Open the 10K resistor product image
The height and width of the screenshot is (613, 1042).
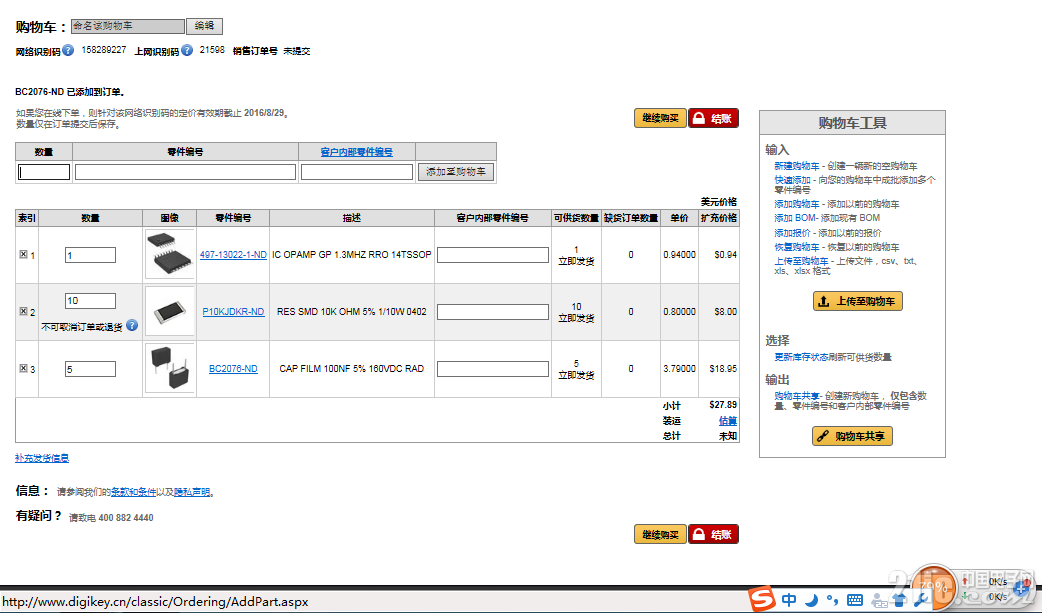169,311
